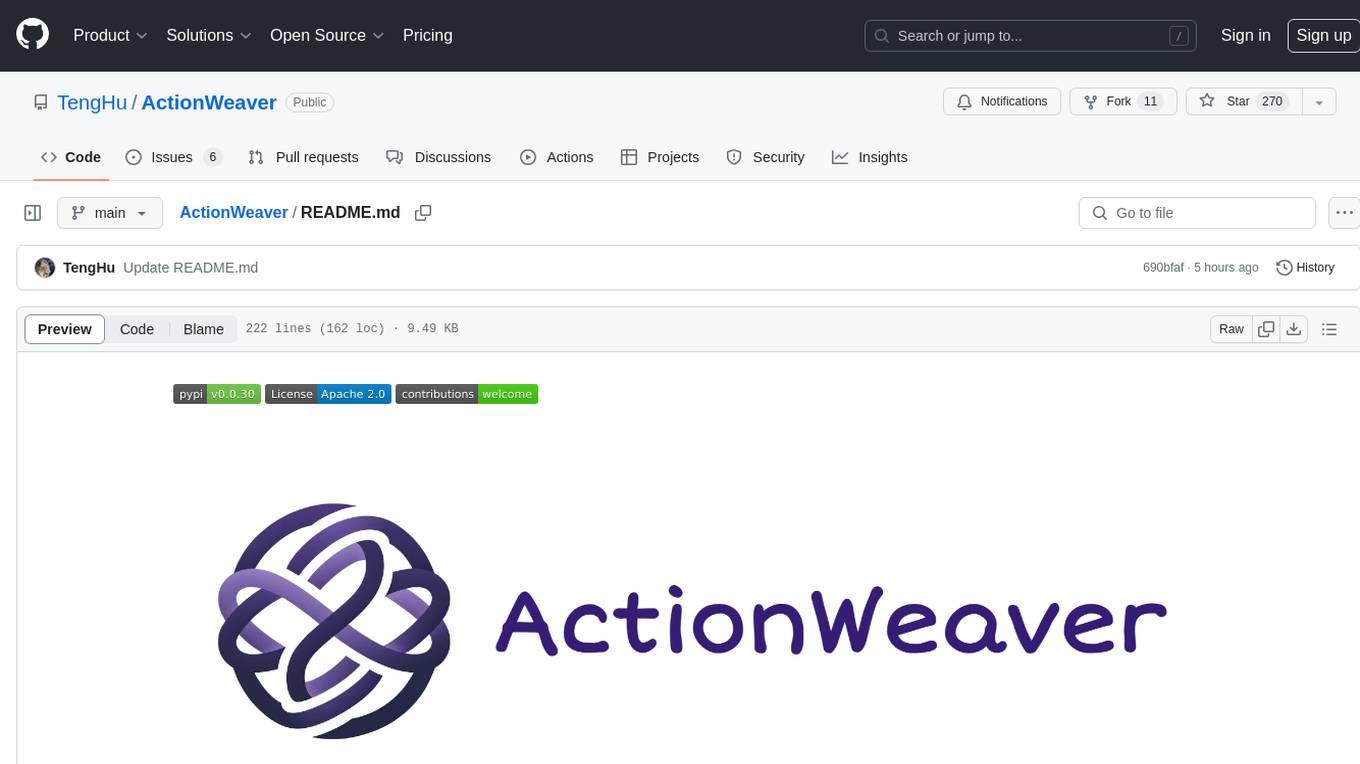Go to ActionWeaver root in breadcrumb
Image resolution: width=1360 pixels, height=764 pixels.
(x=234, y=213)
